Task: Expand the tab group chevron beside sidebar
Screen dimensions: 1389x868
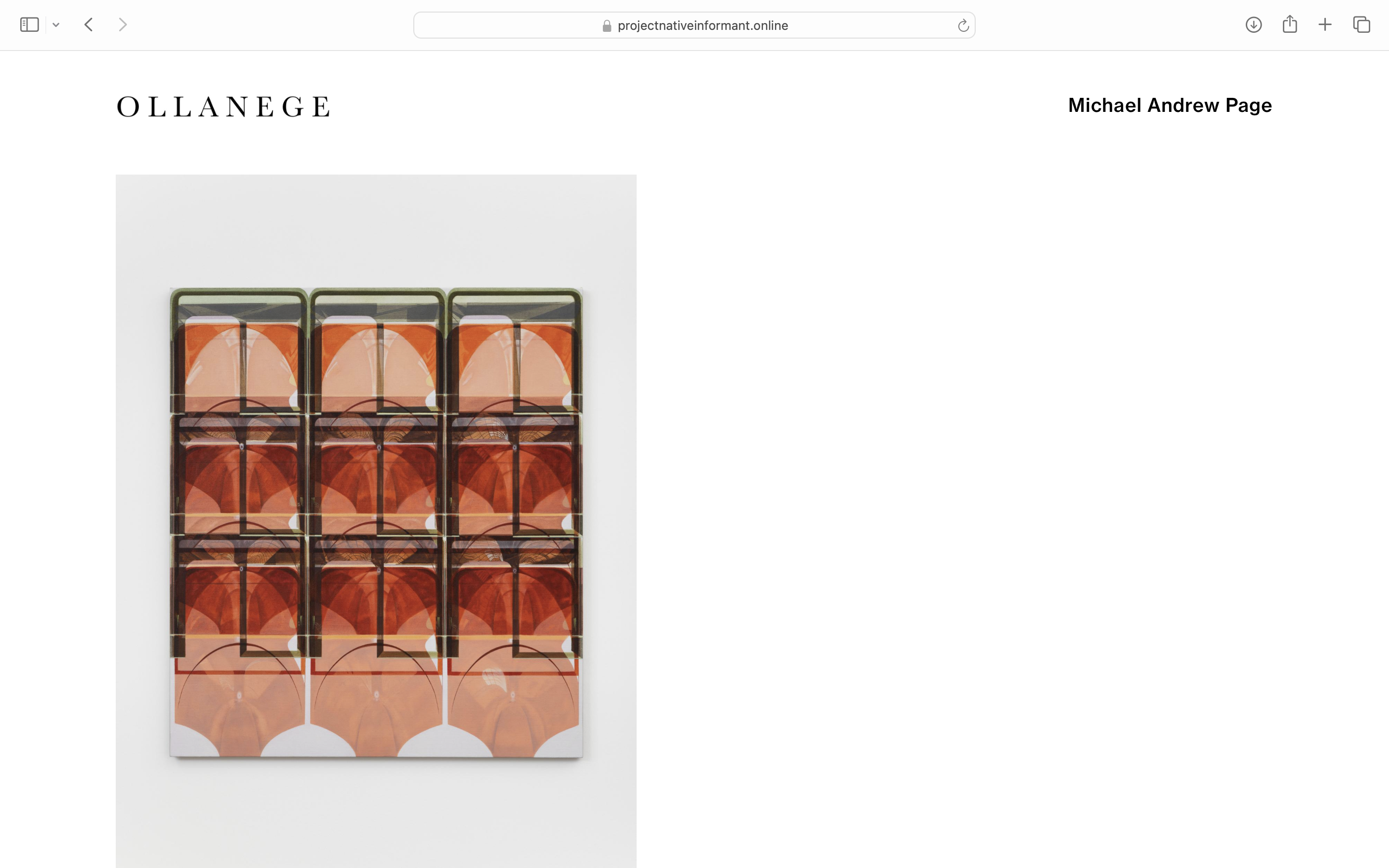Action: point(55,25)
